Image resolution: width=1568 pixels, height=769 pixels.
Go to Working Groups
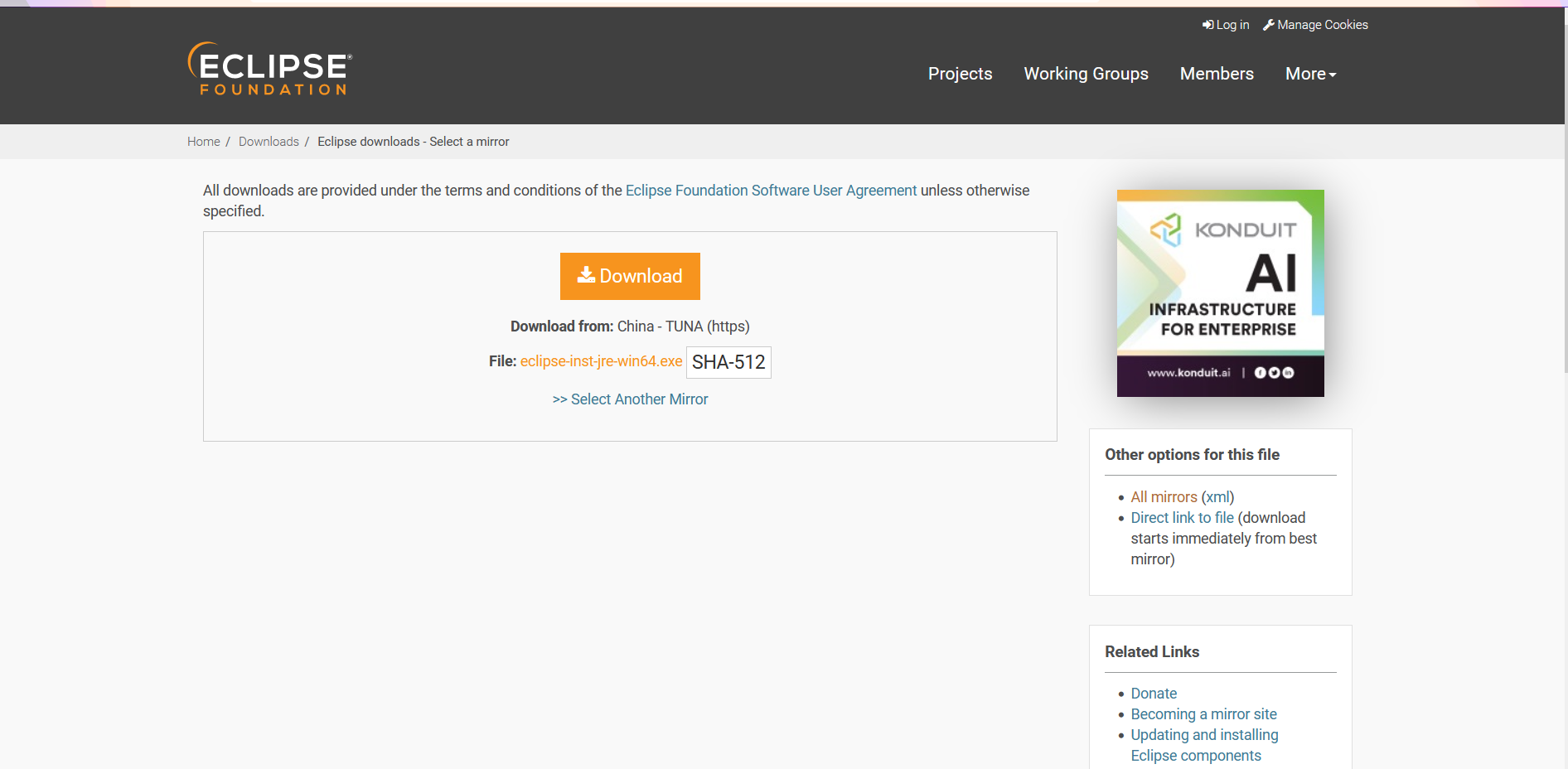coord(1086,74)
